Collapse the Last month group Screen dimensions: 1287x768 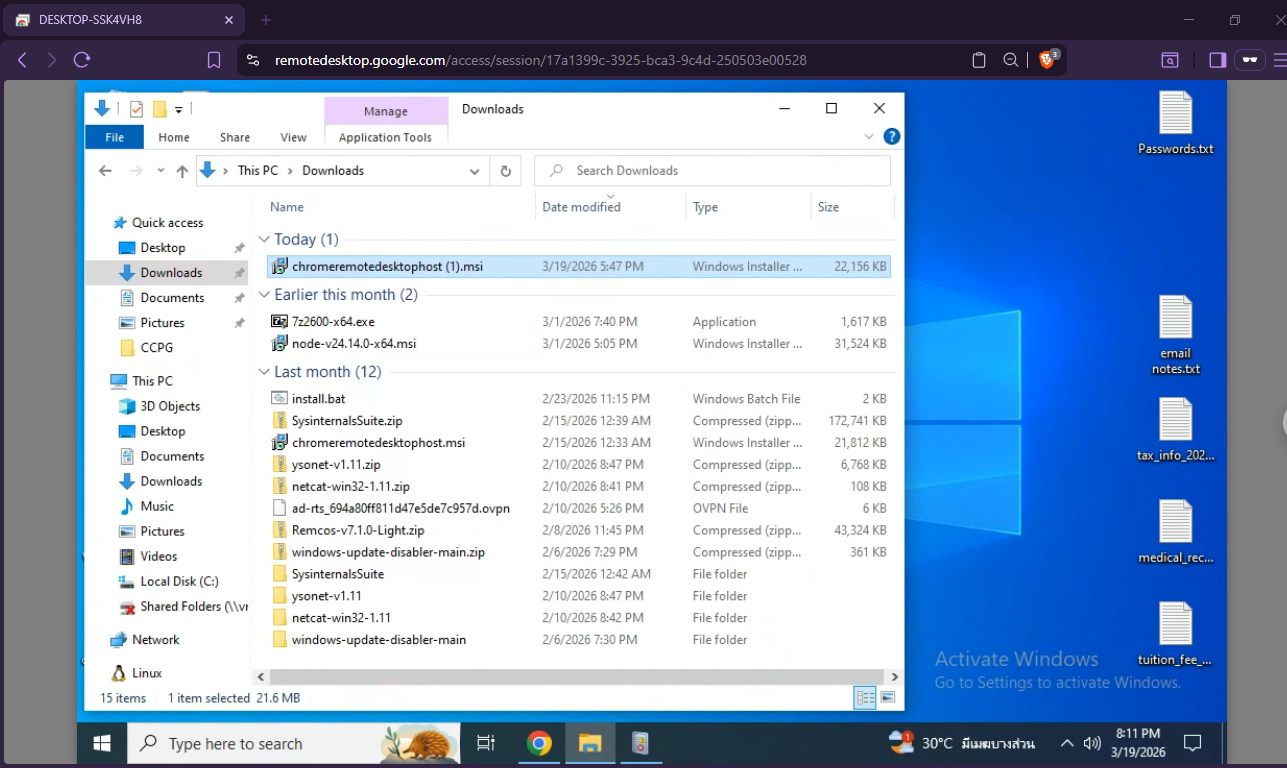point(265,372)
